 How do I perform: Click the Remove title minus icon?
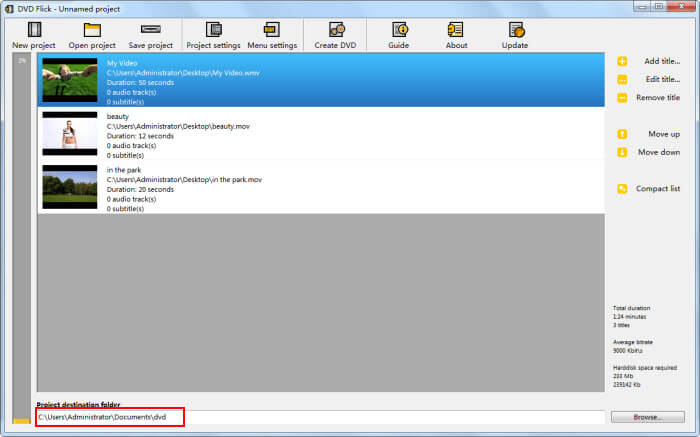[622, 97]
